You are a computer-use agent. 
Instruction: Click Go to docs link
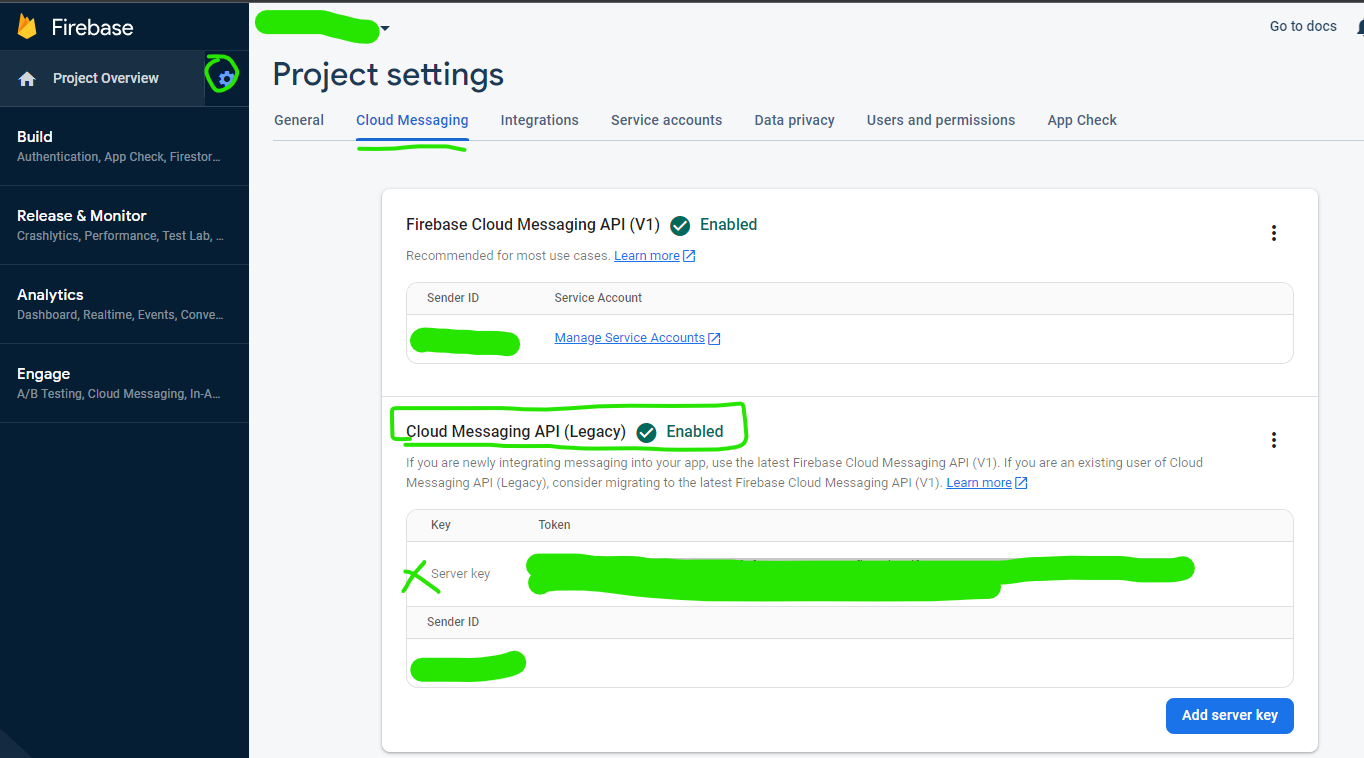[1303, 26]
